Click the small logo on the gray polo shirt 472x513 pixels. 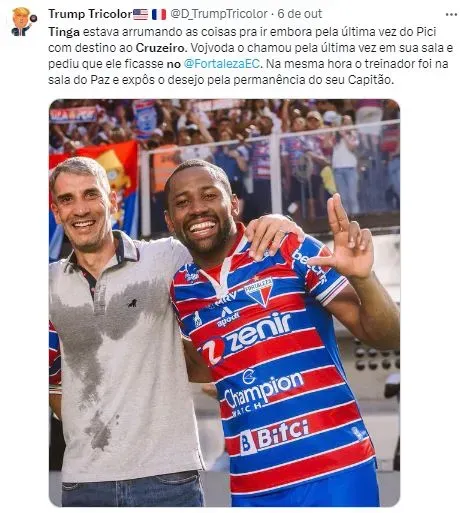tap(133, 303)
